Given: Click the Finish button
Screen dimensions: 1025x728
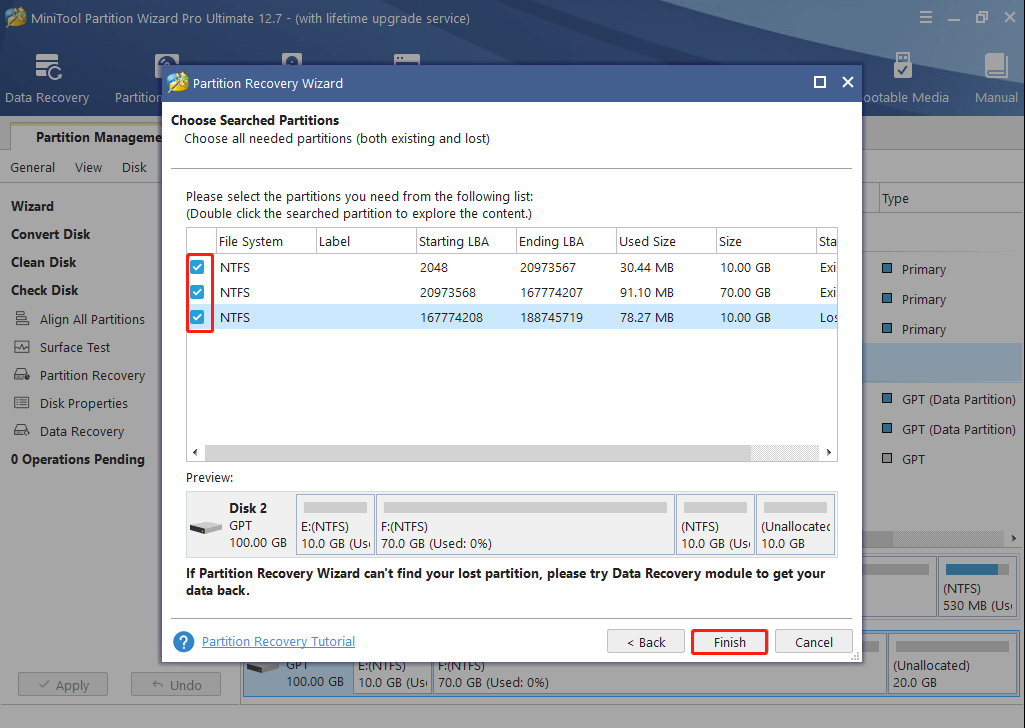Looking at the screenshot, I should [729, 641].
